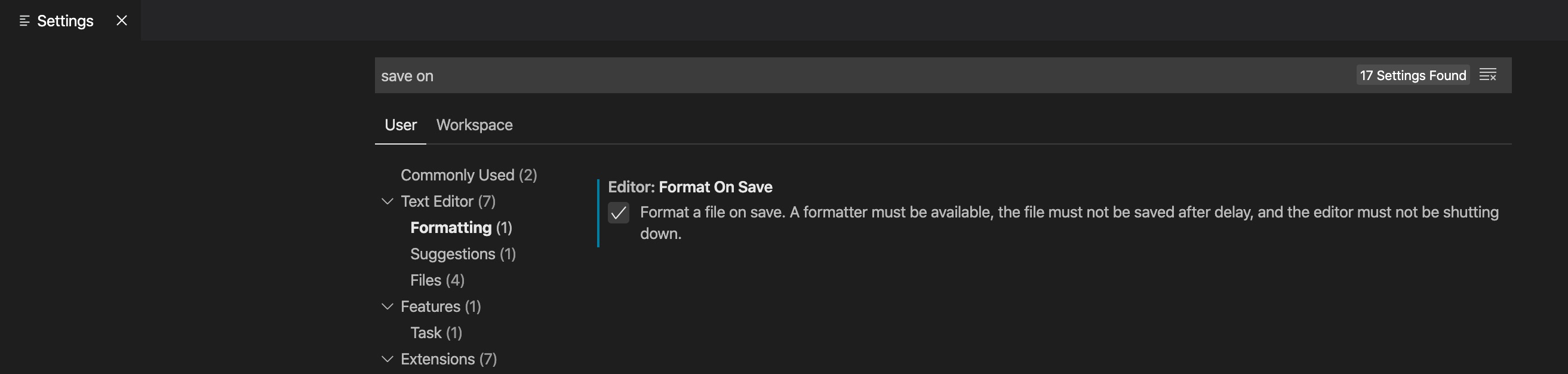This screenshot has height=374, width=1568.
Task: Open the Files settings category
Action: tap(437, 280)
